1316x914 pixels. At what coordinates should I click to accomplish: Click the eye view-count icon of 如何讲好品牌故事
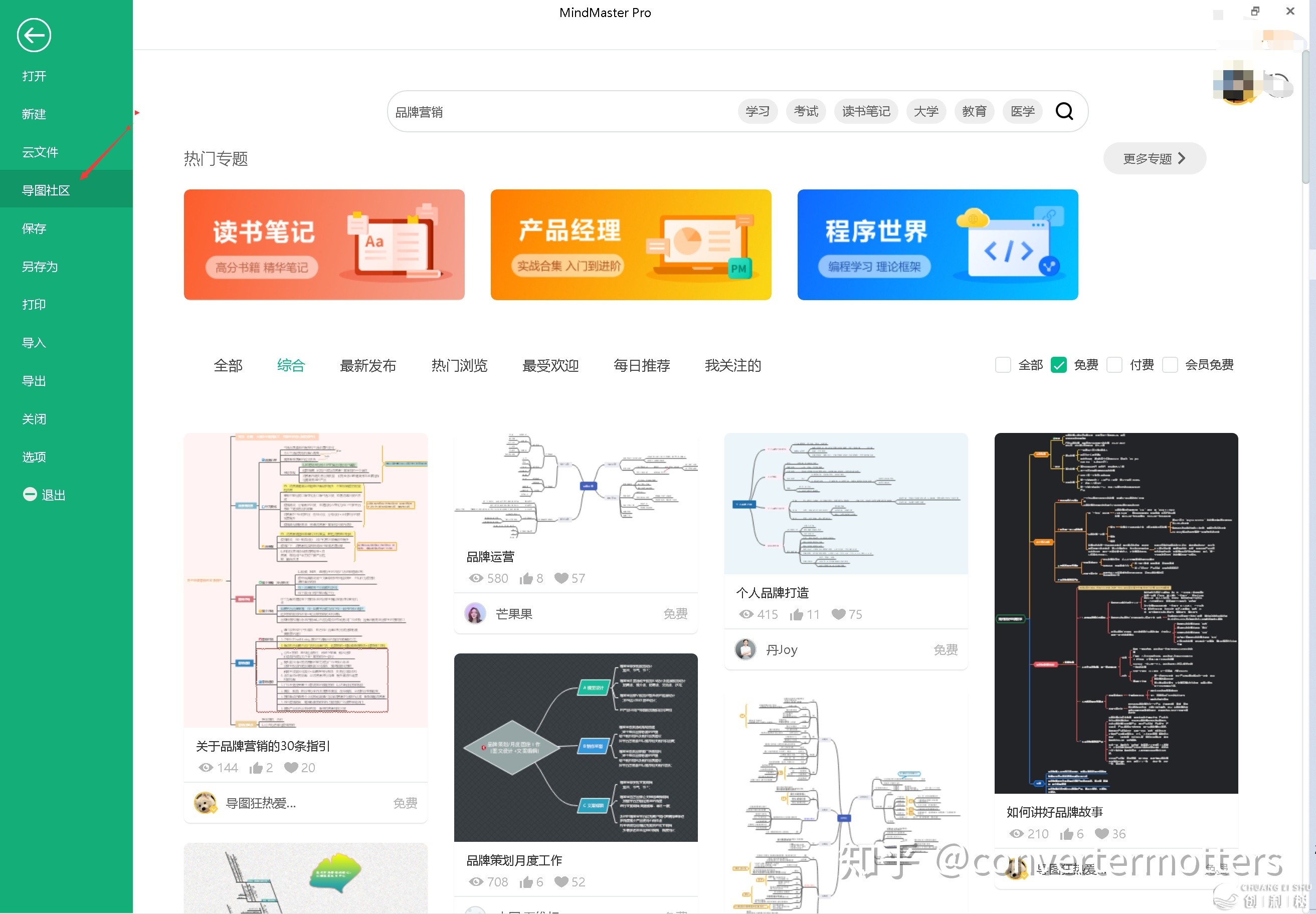click(x=1016, y=834)
